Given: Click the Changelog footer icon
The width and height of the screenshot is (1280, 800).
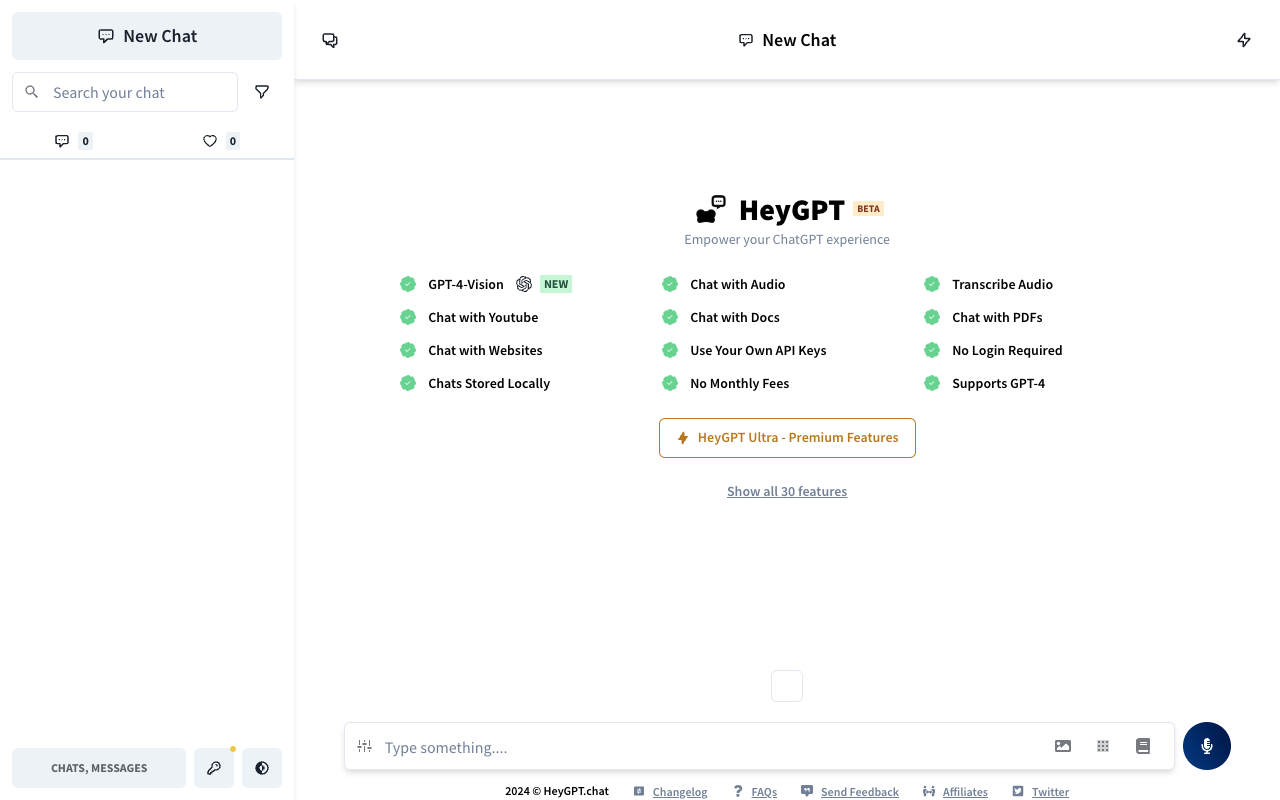Looking at the screenshot, I should [x=639, y=791].
